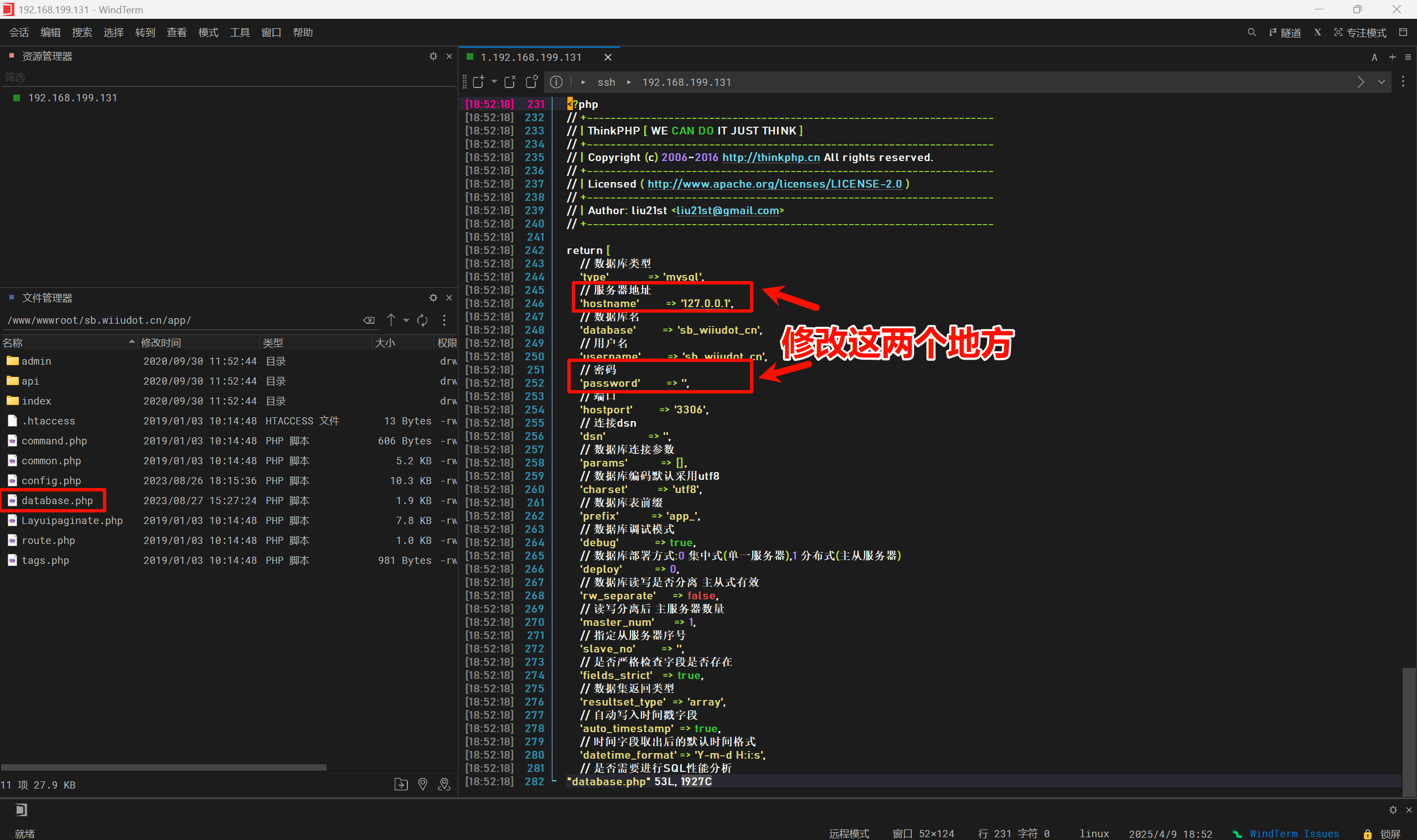Open the 会话 menu
1417x840 pixels.
(19, 32)
